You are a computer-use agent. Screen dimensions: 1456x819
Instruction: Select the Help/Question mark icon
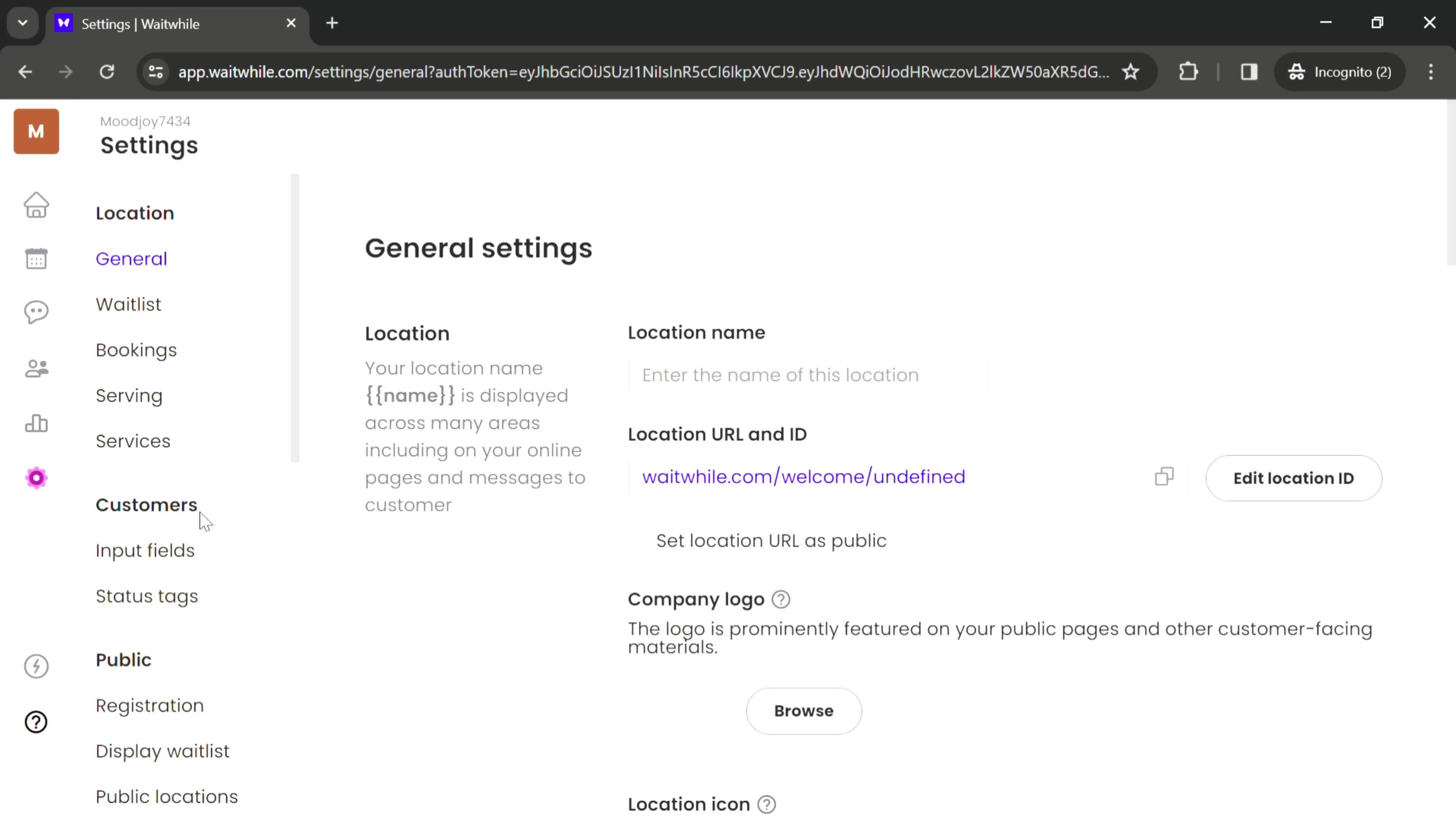point(36,722)
